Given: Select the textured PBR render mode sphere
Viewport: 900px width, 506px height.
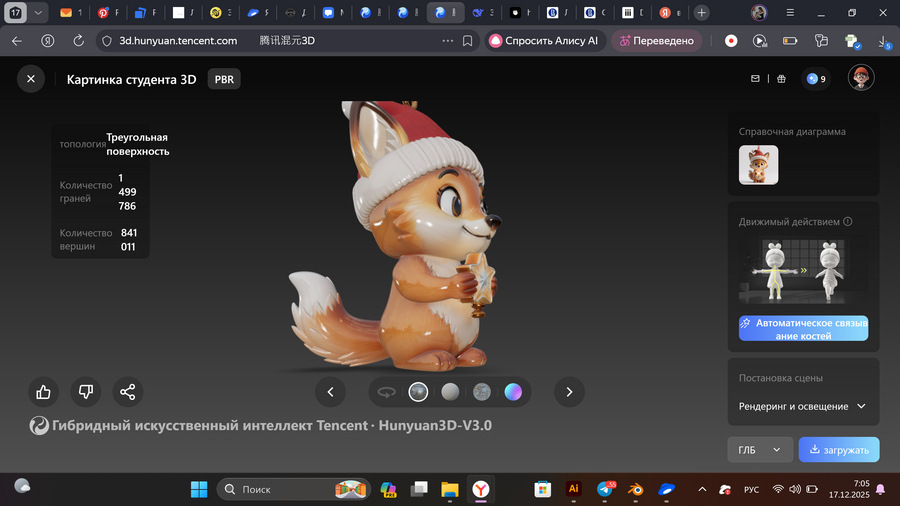Looking at the screenshot, I should (x=419, y=392).
